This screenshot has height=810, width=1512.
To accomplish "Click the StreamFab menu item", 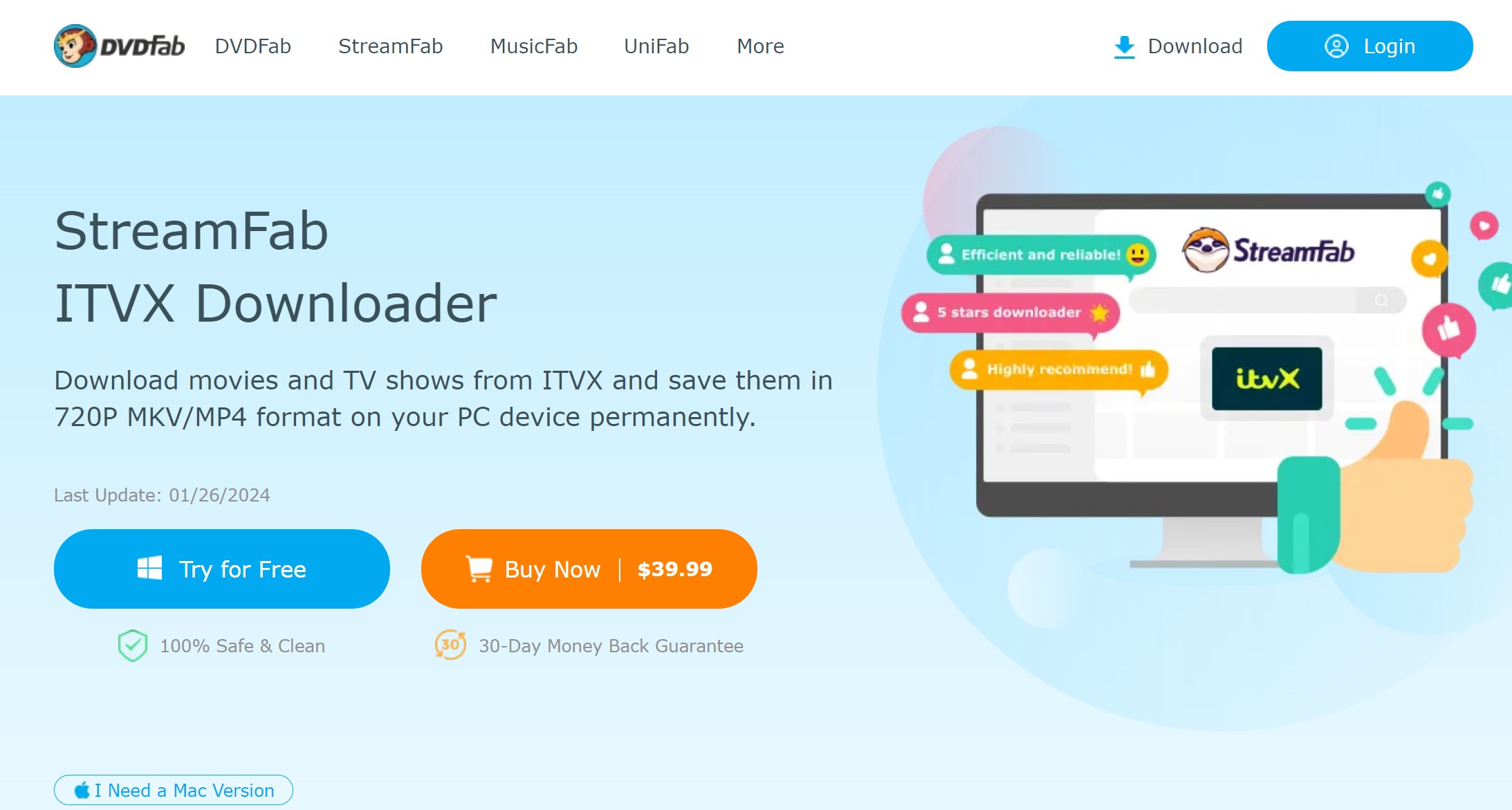I will click(x=389, y=46).
